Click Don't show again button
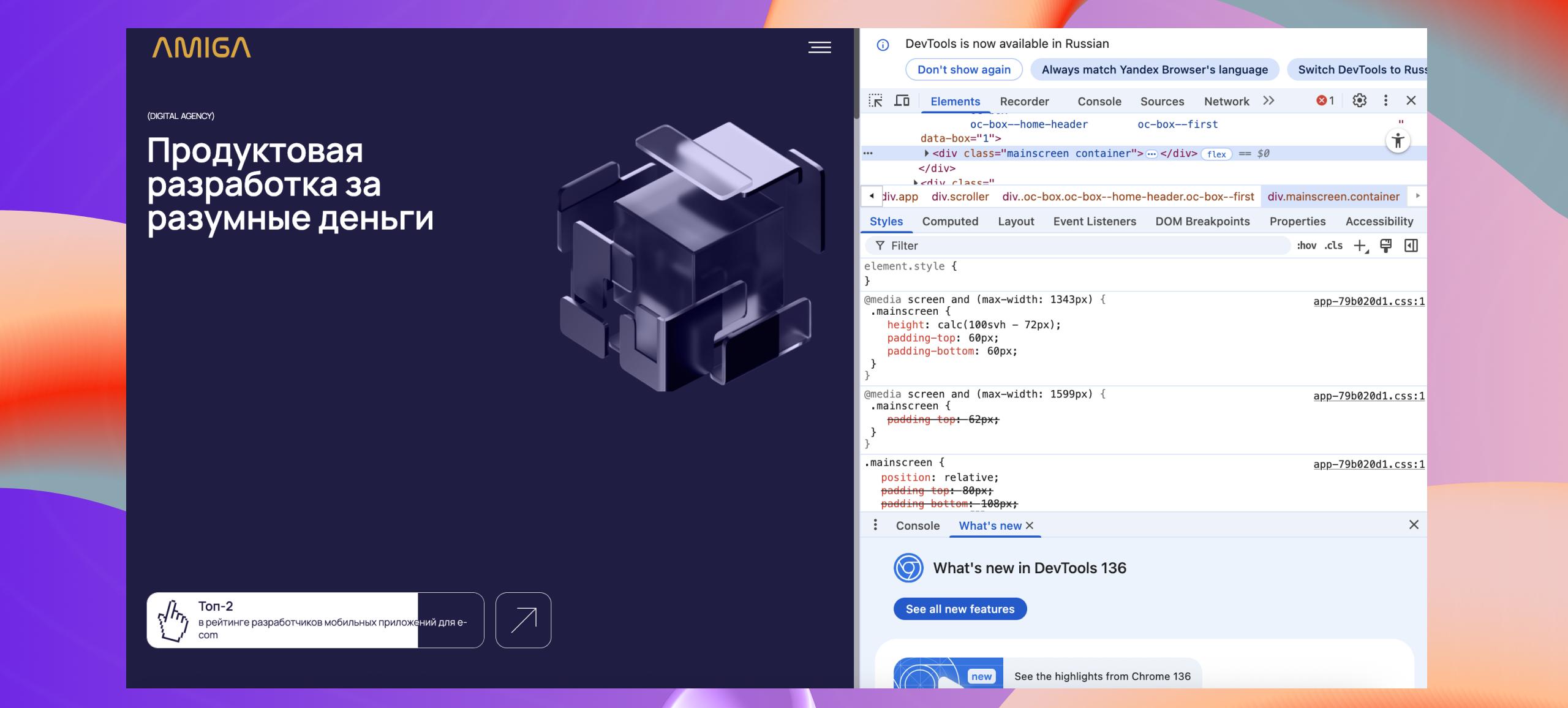Screen dimensions: 1568x708 (x=963, y=70)
